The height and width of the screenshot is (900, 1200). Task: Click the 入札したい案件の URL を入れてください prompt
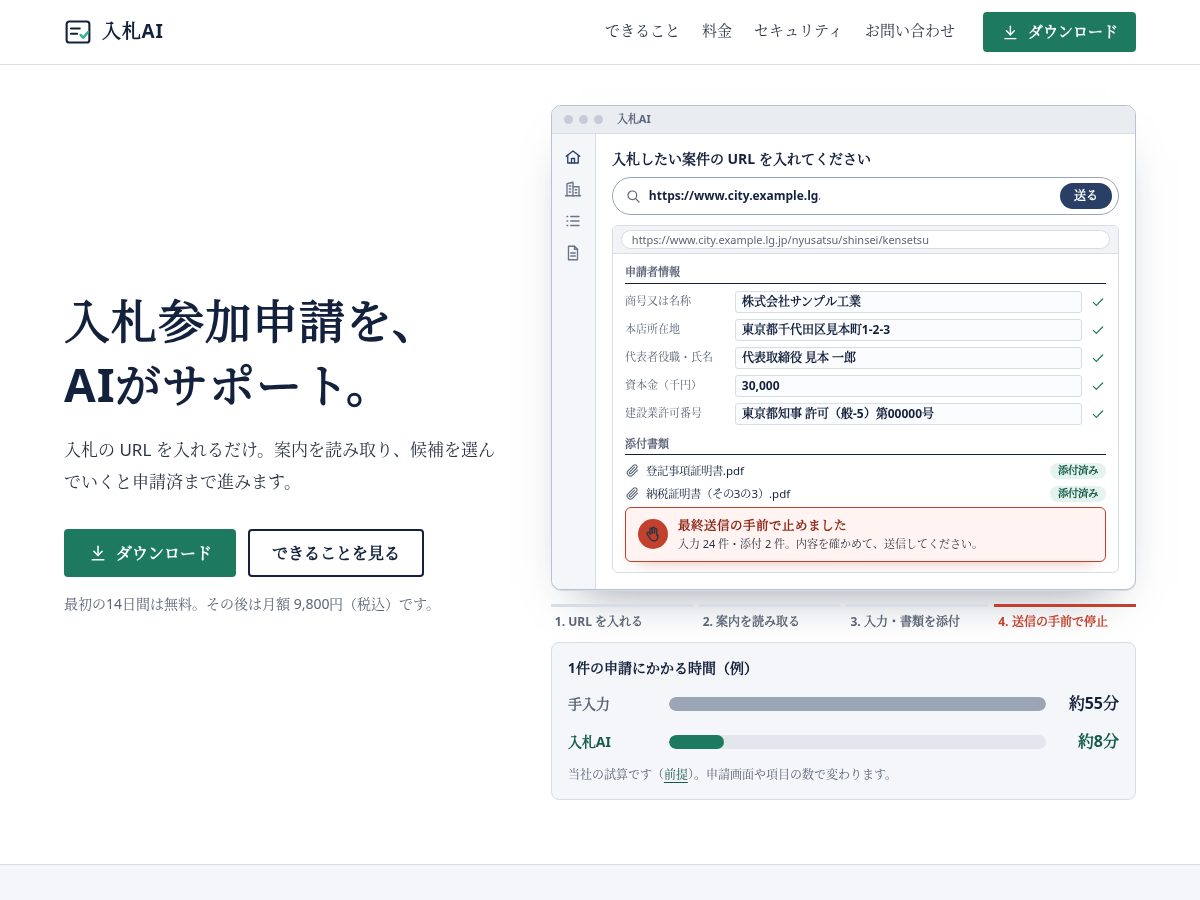[741, 159]
